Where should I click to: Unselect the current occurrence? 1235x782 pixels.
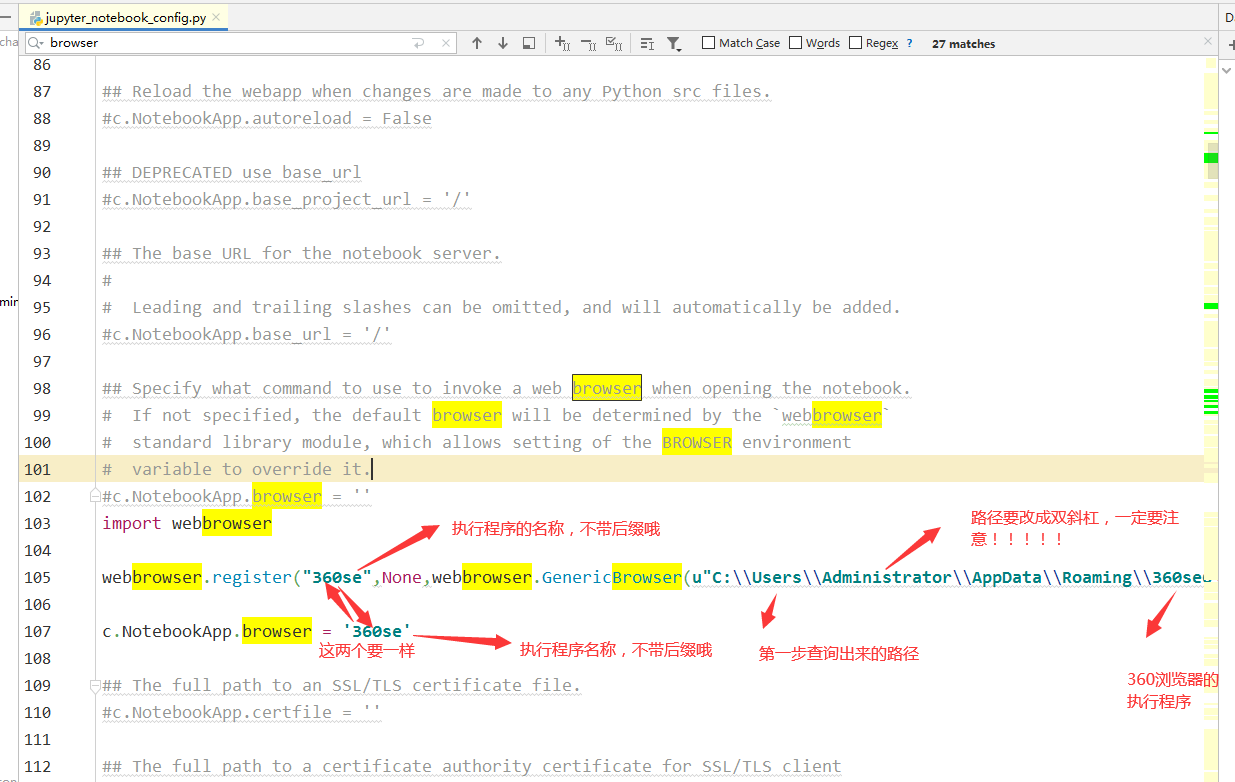pos(588,43)
